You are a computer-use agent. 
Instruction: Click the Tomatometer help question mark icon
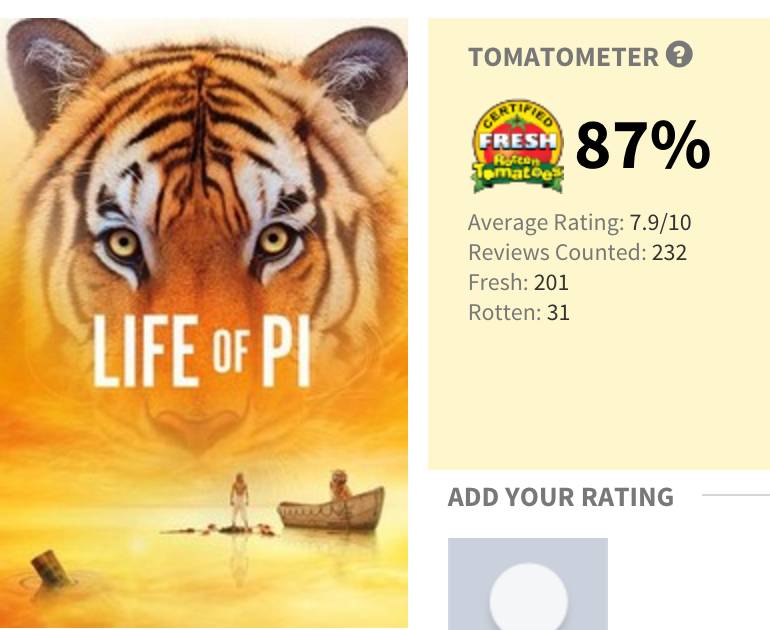(679, 56)
